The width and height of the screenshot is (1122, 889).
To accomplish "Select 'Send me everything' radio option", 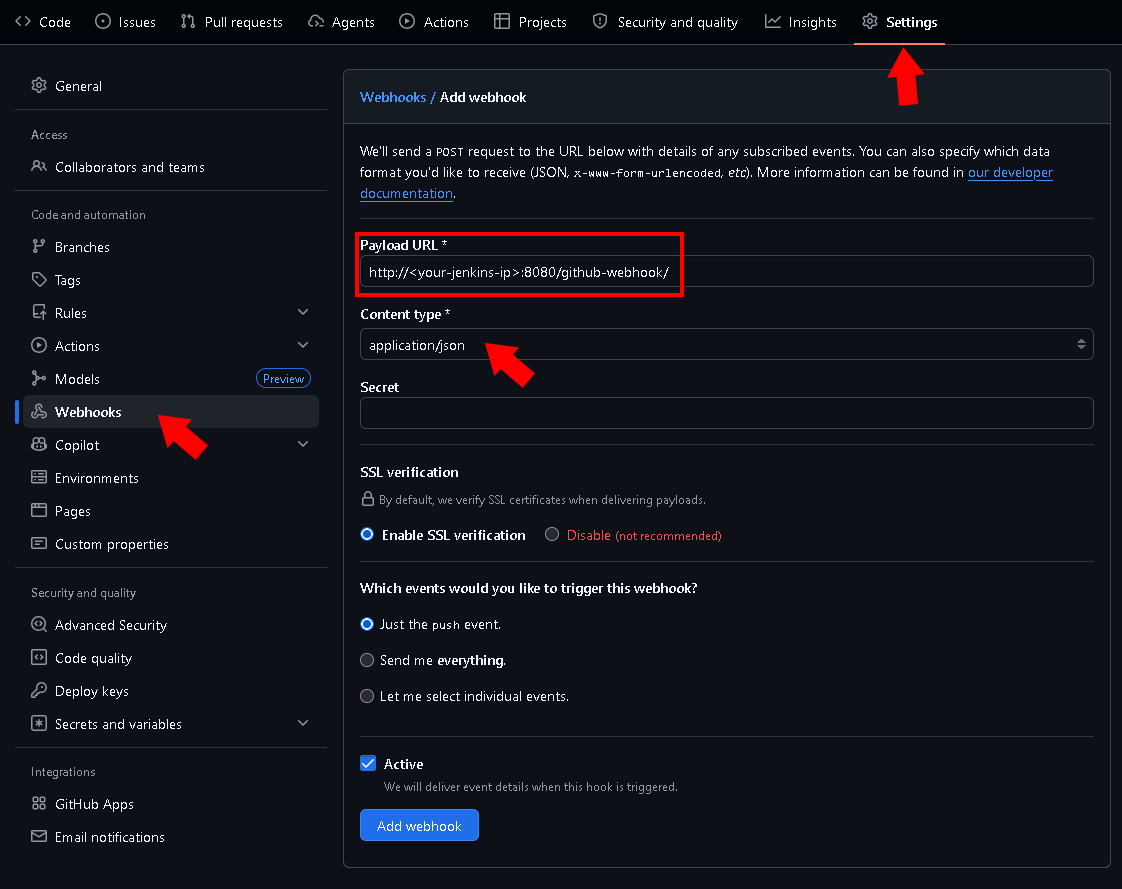I will (367, 660).
